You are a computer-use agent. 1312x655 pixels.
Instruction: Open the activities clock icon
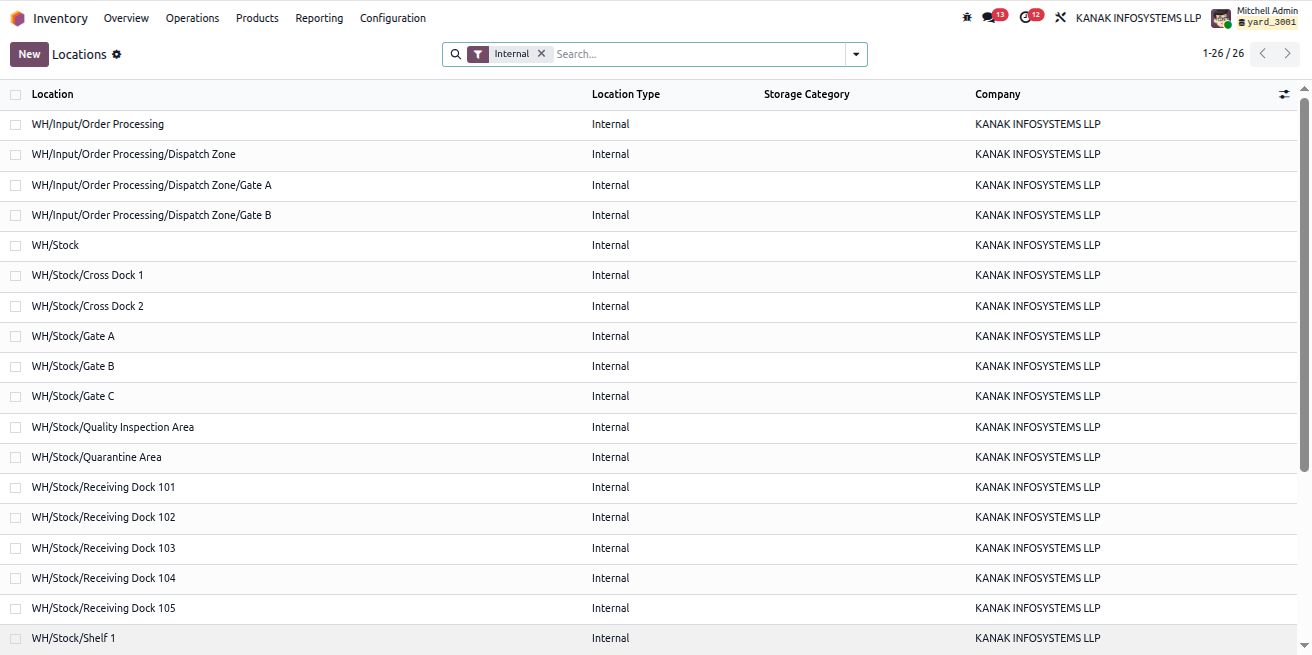(x=1024, y=18)
